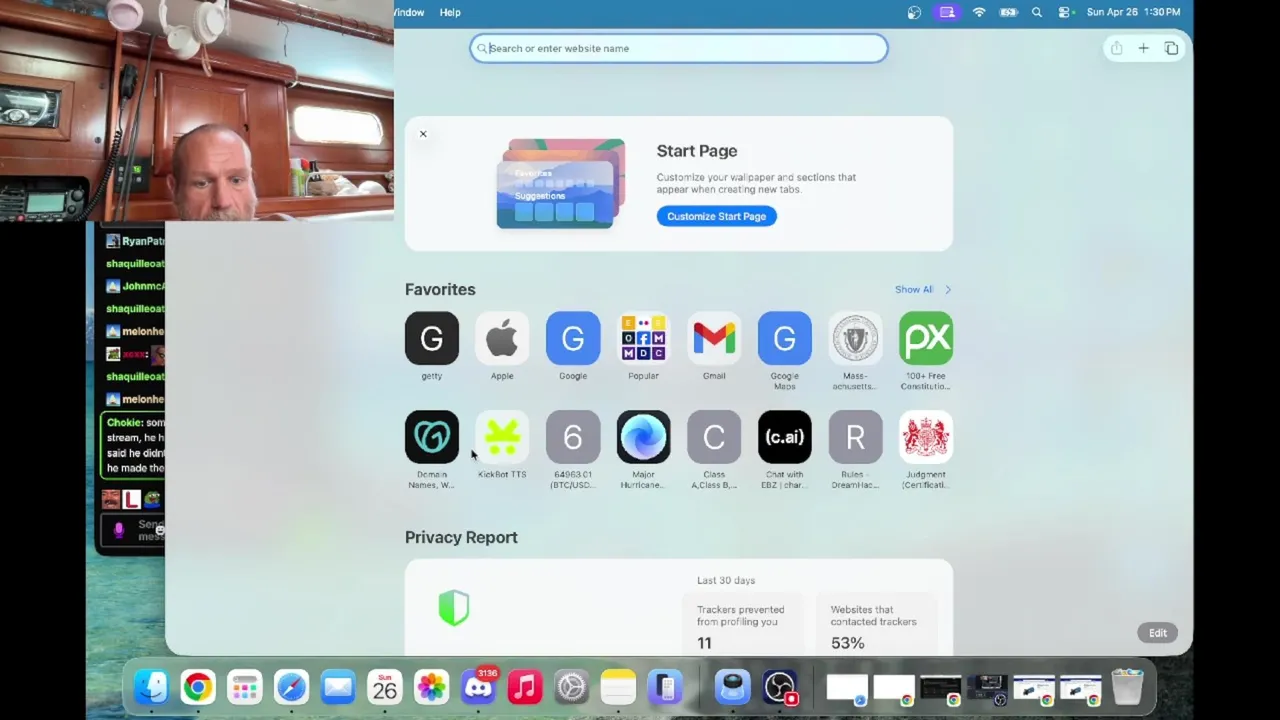Open the 100+ Free Constitution px favorite

point(926,338)
